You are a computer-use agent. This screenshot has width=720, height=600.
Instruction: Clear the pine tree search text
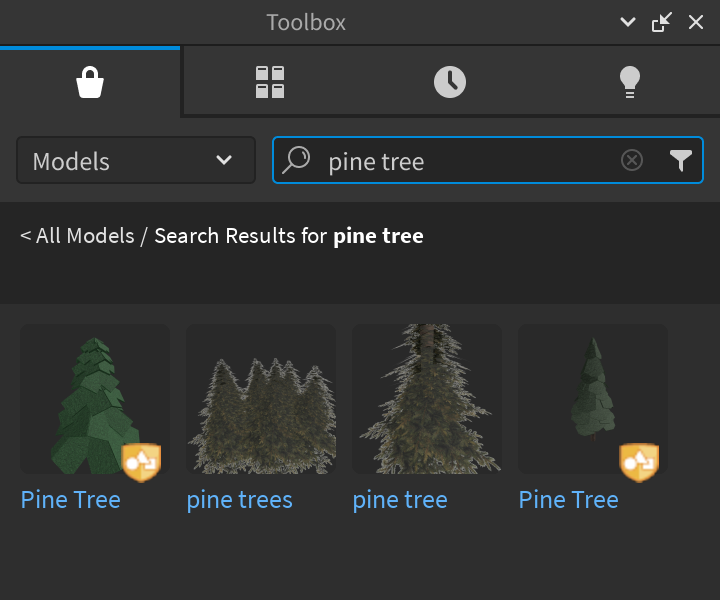point(632,160)
